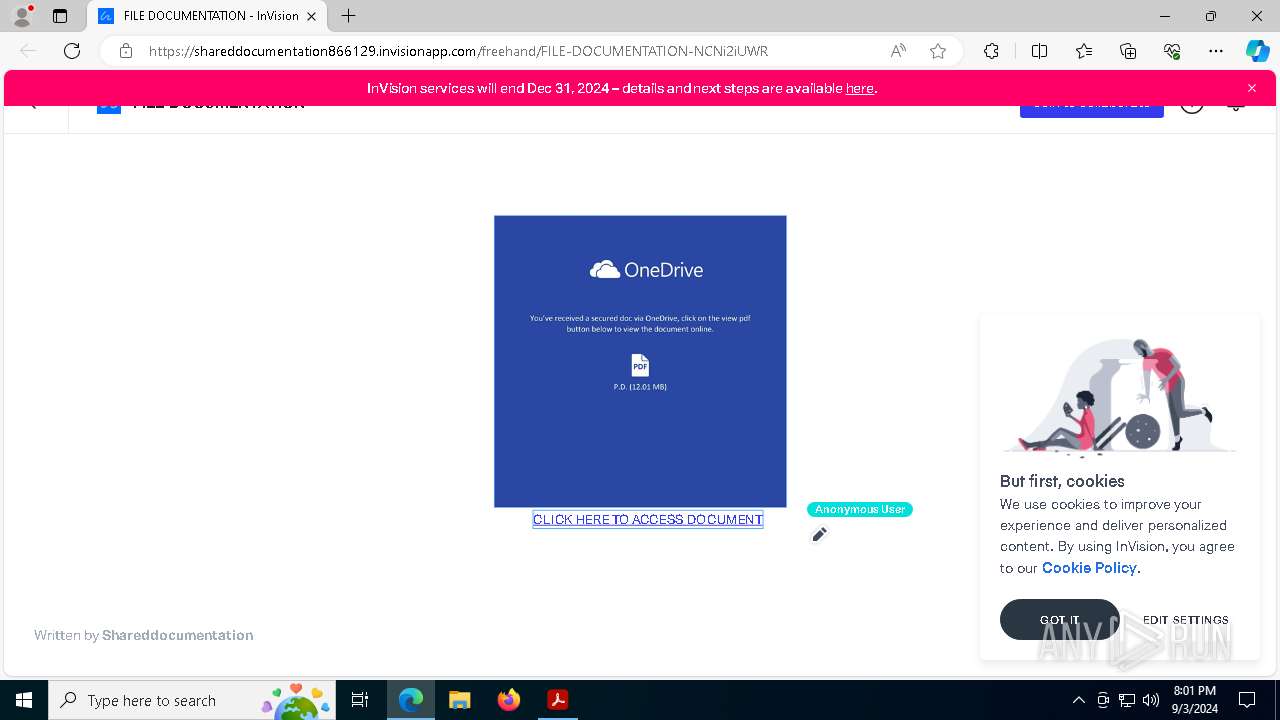Screen dimensions: 1280x720
Task: Enable Split screen view
Action: pos(1039,51)
